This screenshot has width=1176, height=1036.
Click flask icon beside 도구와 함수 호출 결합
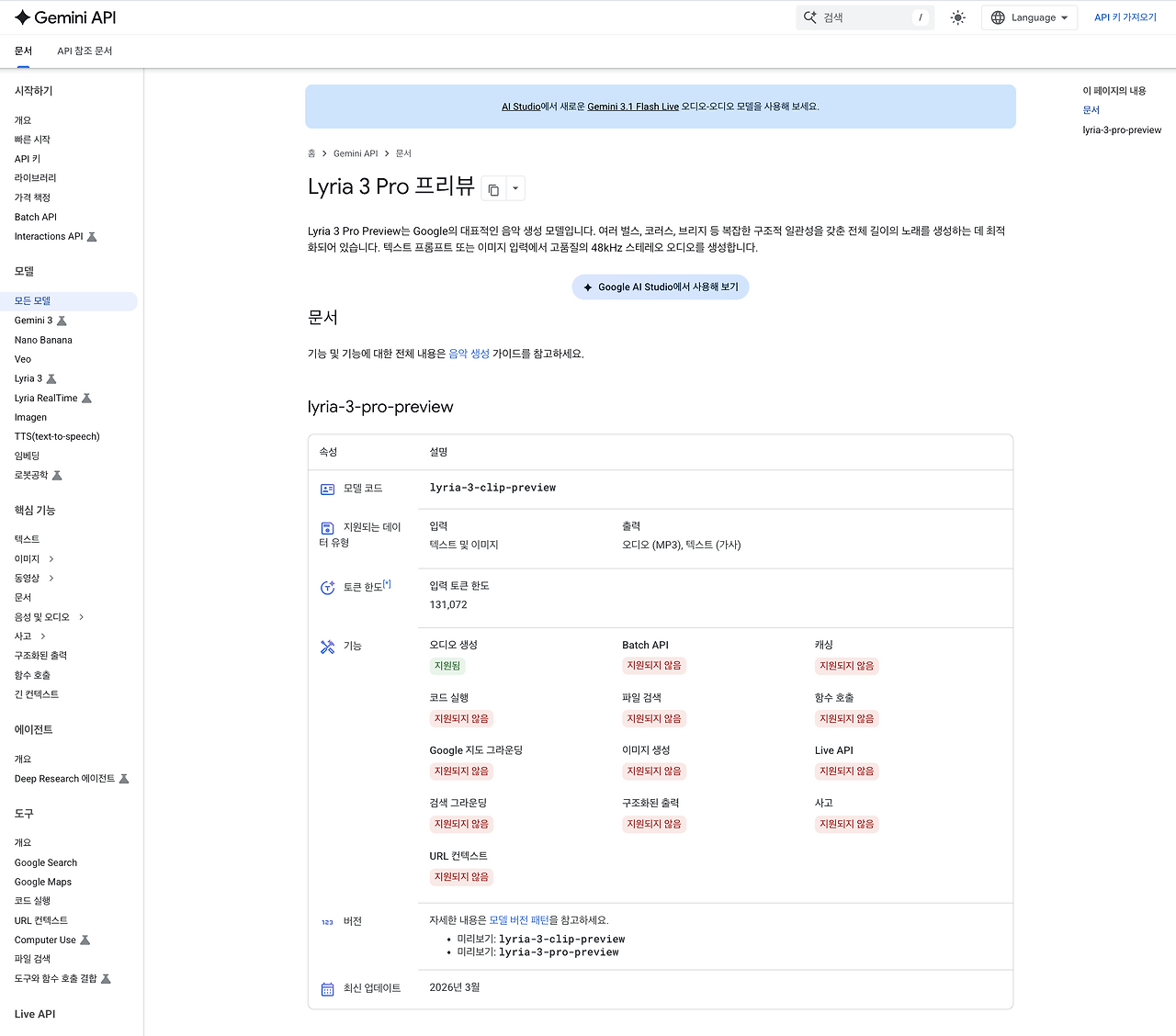point(106,978)
